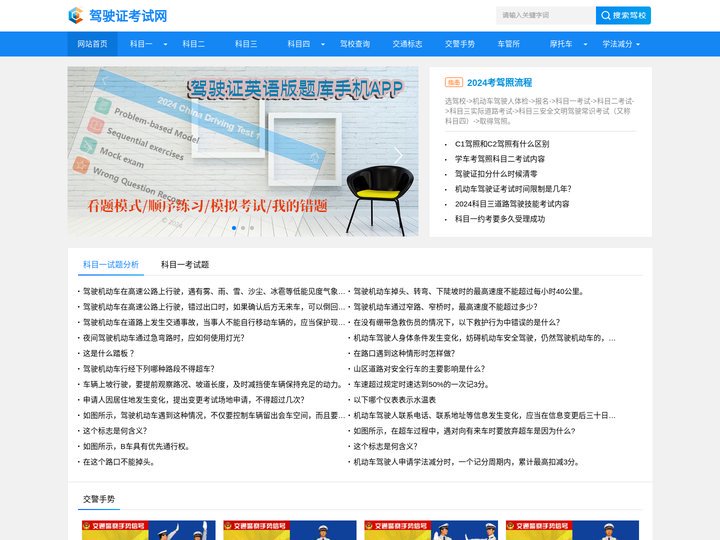Open 交通标志 menu item

point(407,44)
